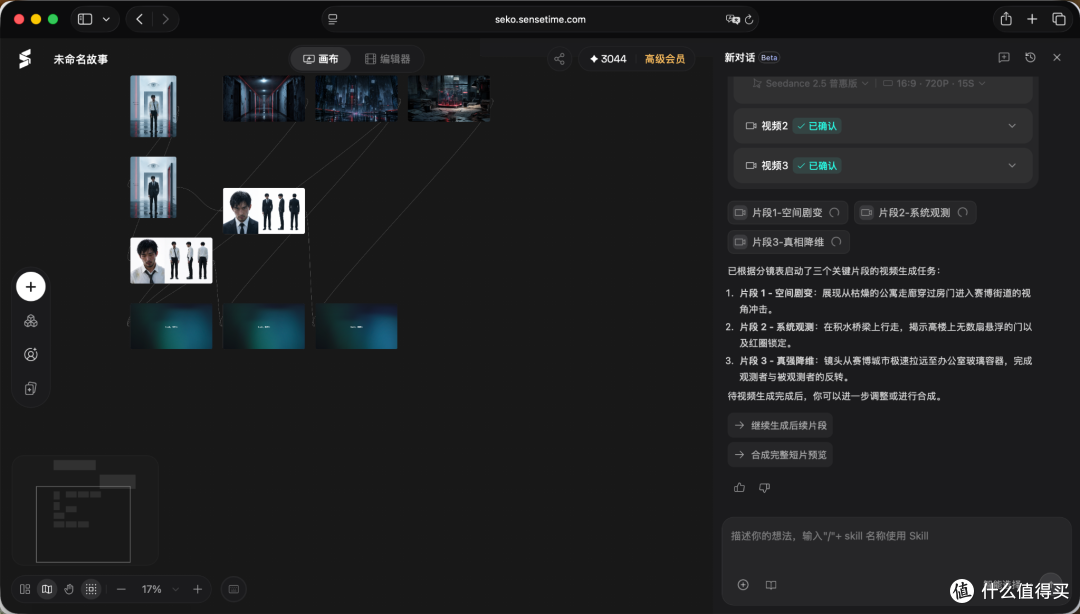Viewport: 1080px width, 614px height.
Task: Open the character profile icon in left toolbar
Action: (x=31, y=355)
